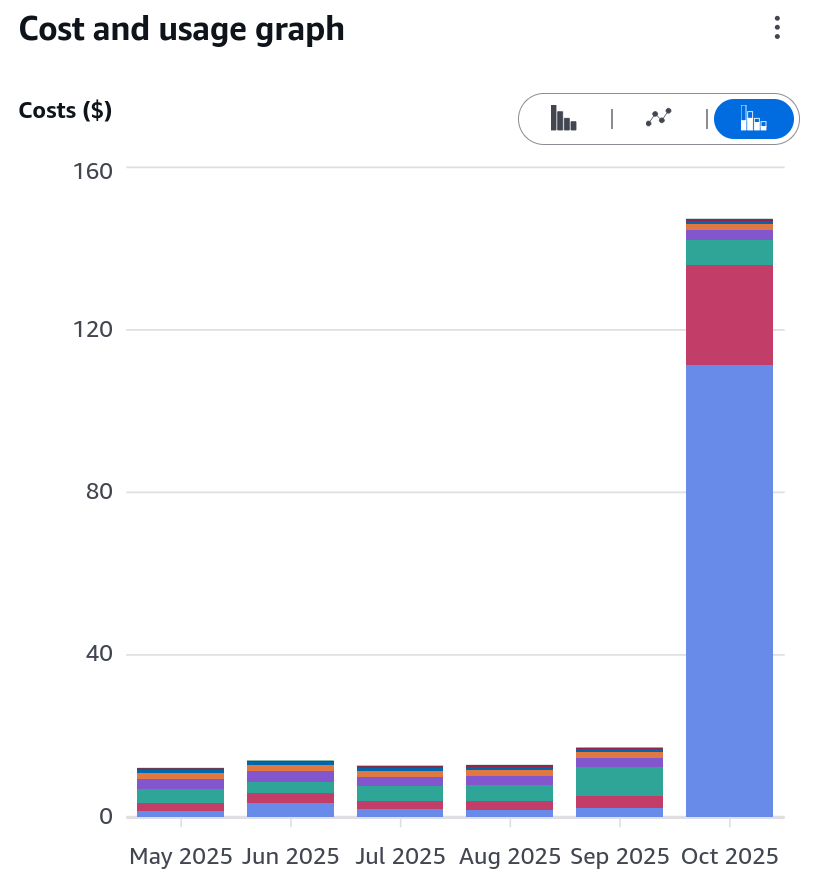Select the Costs ($) axis label
Image resolution: width=815 pixels, height=884 pixels.
point(65,110)
